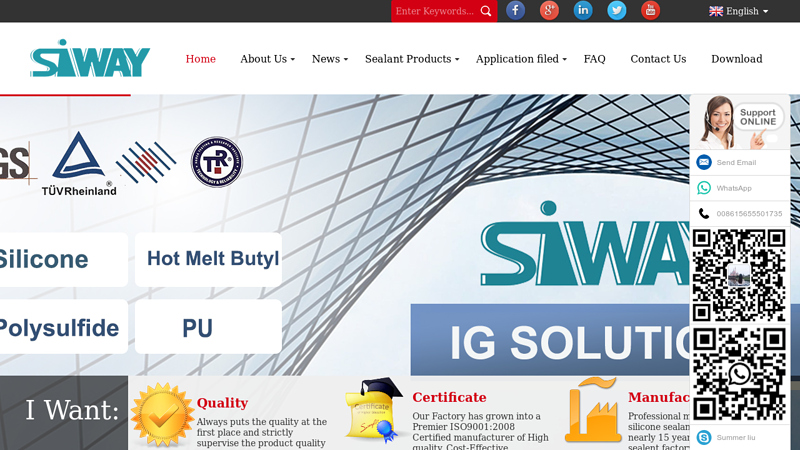
Task: Select the Hot Melt Butyl banner button
Action: click(x=208, y=259)
